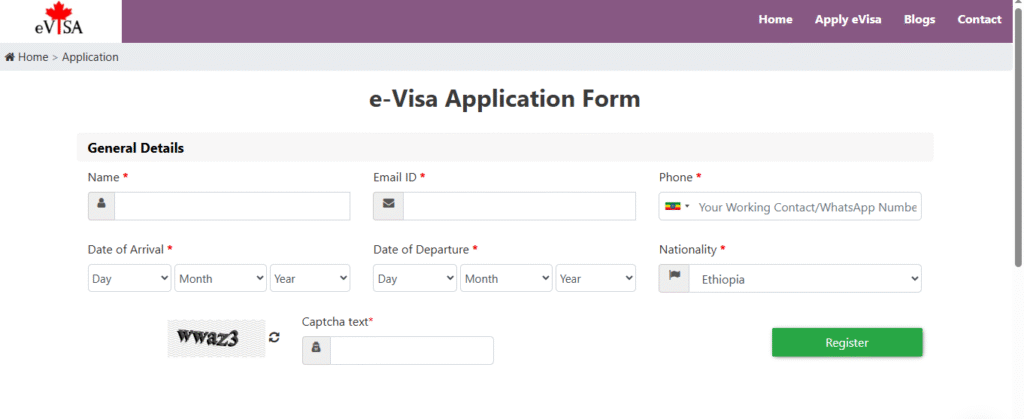Screen dimensions: 1024x419
Task: Open the arrival Month dropdown
Action: (221, 278)
